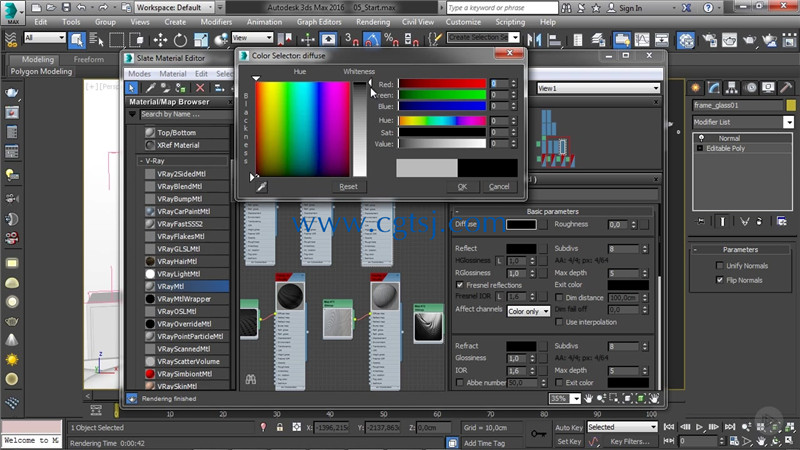Pick the eyedropper in Color Selector
Screen dimensions: 800x450
(261, 187)
